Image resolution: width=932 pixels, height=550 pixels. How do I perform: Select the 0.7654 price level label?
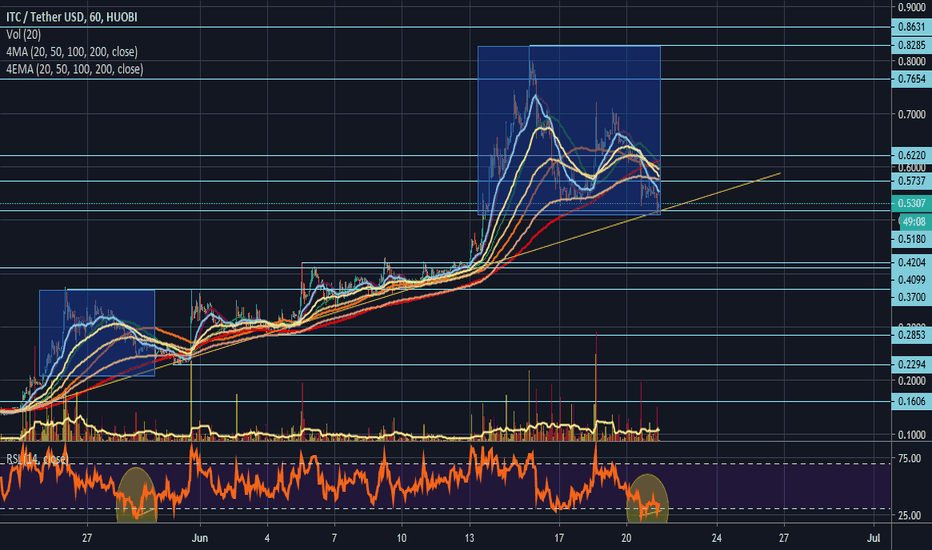911,79
